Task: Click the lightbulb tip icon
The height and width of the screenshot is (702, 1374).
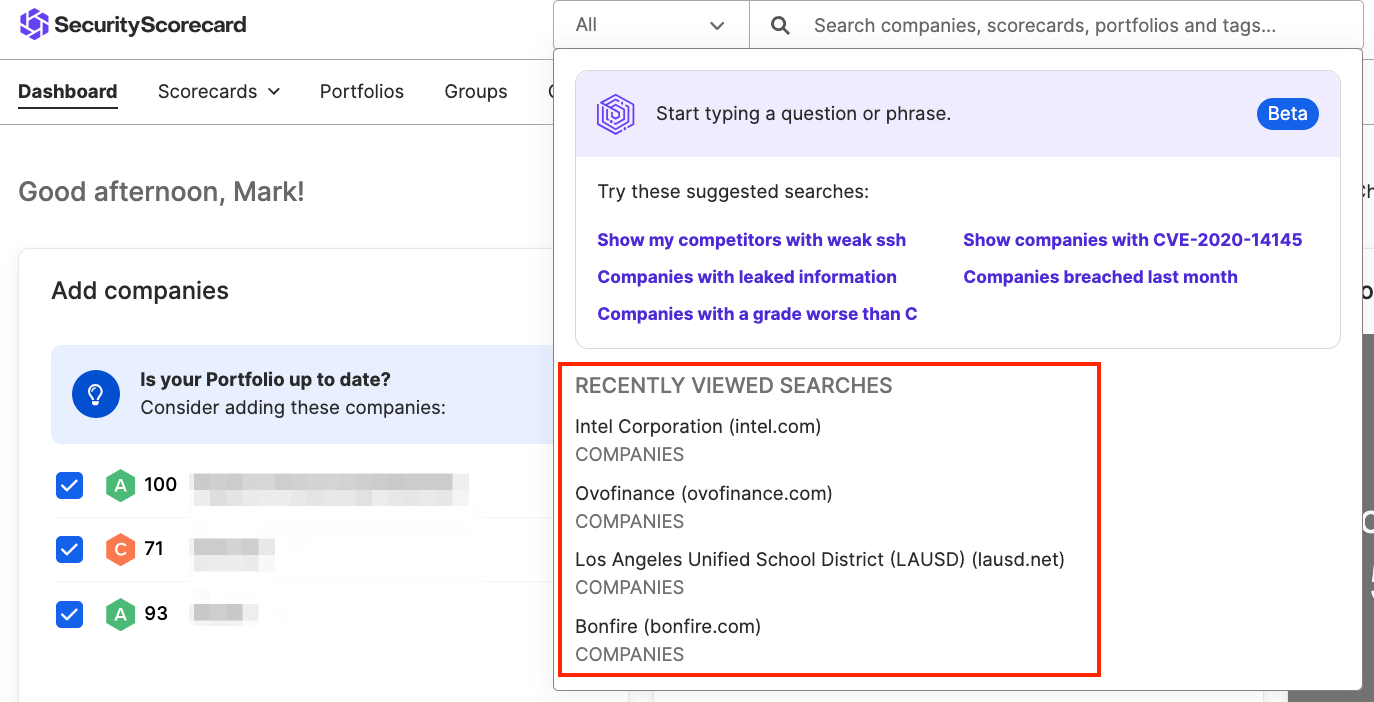Action: (x=96, y=394)
